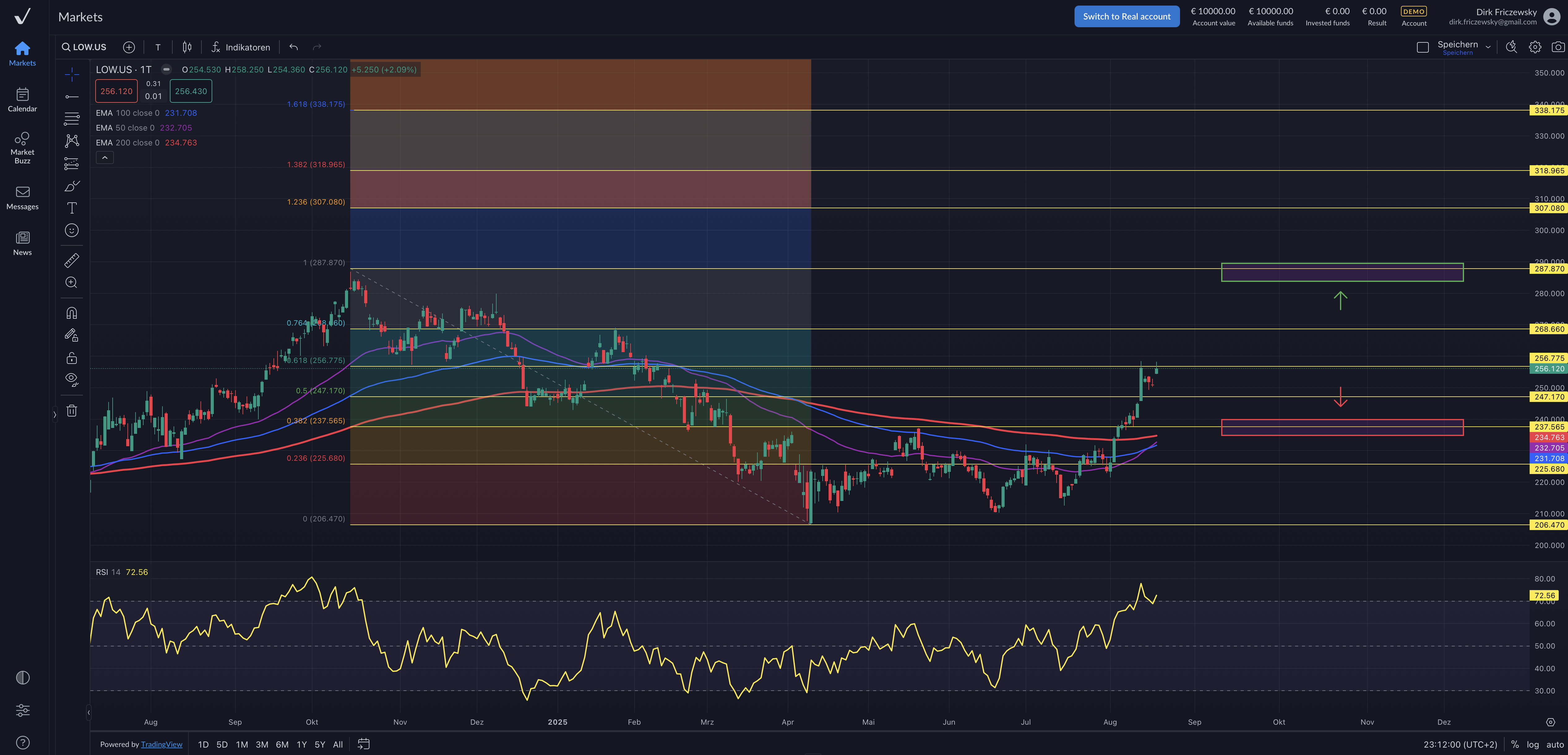This screenshot has height=755, width=1568.
Task: Toggle lock all drawings icon
Action: (72, 358)
